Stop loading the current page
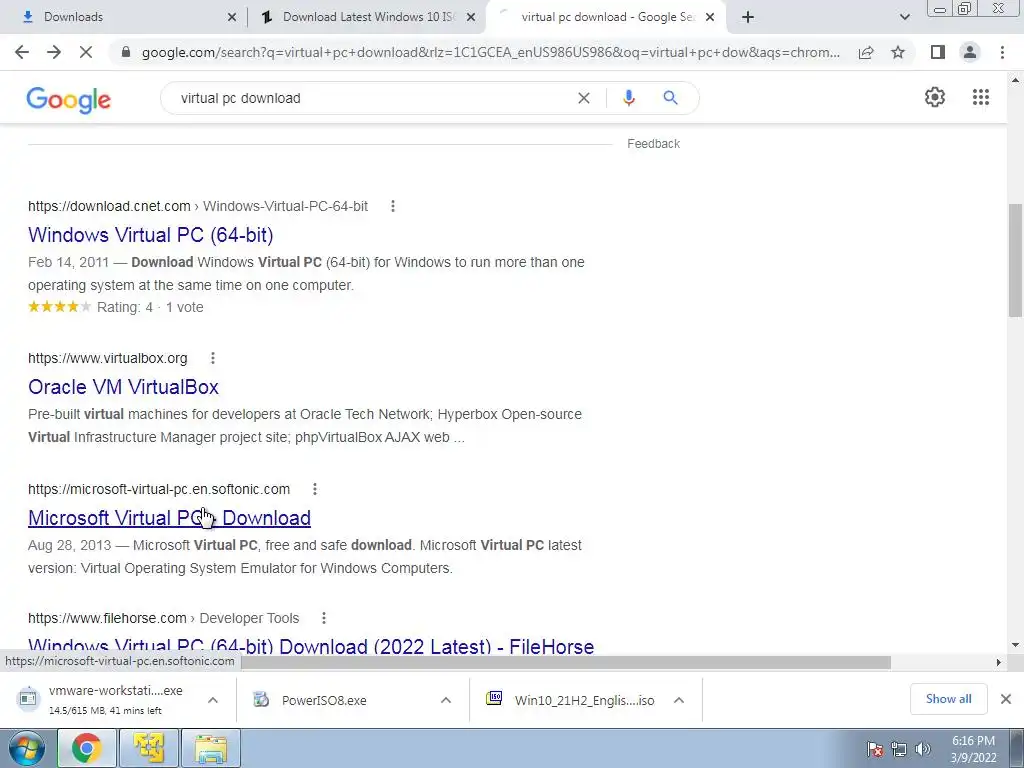The image size is (1024, 768). click(86, 52)
